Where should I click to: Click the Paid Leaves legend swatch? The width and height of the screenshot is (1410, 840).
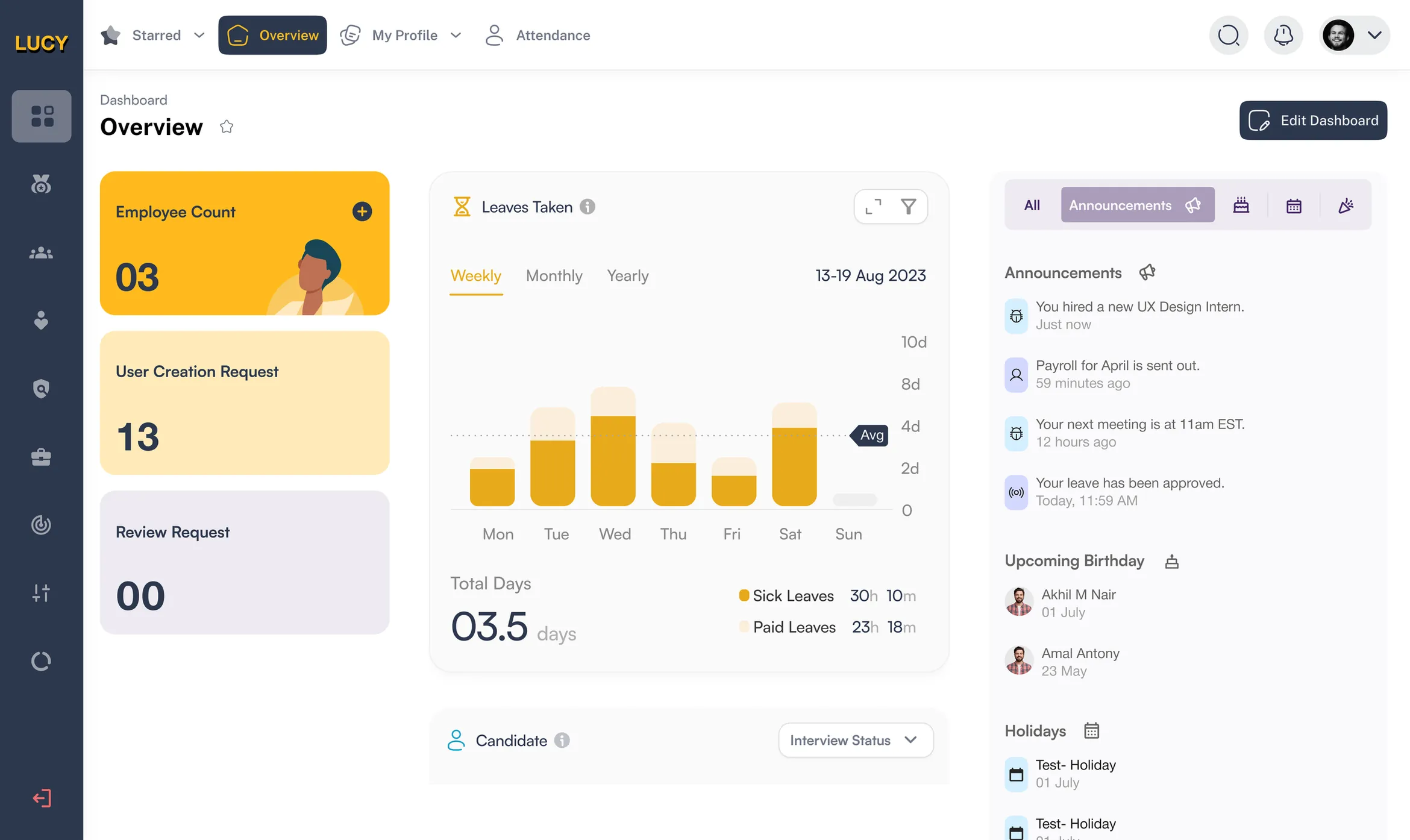(x=744, y=626)
